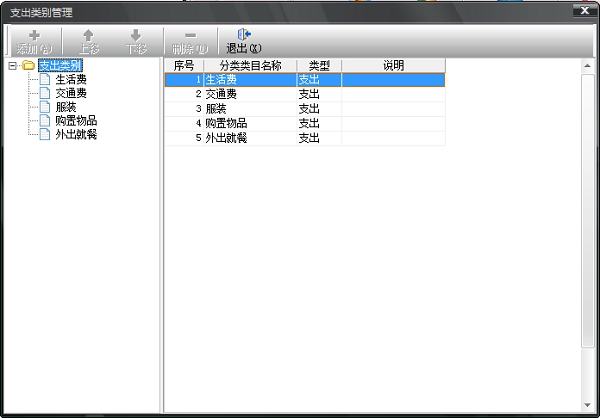This screenshot has height=418, width=600.
Task: Click the 支出 type cell of row 生活费
Action: (319, 80)
